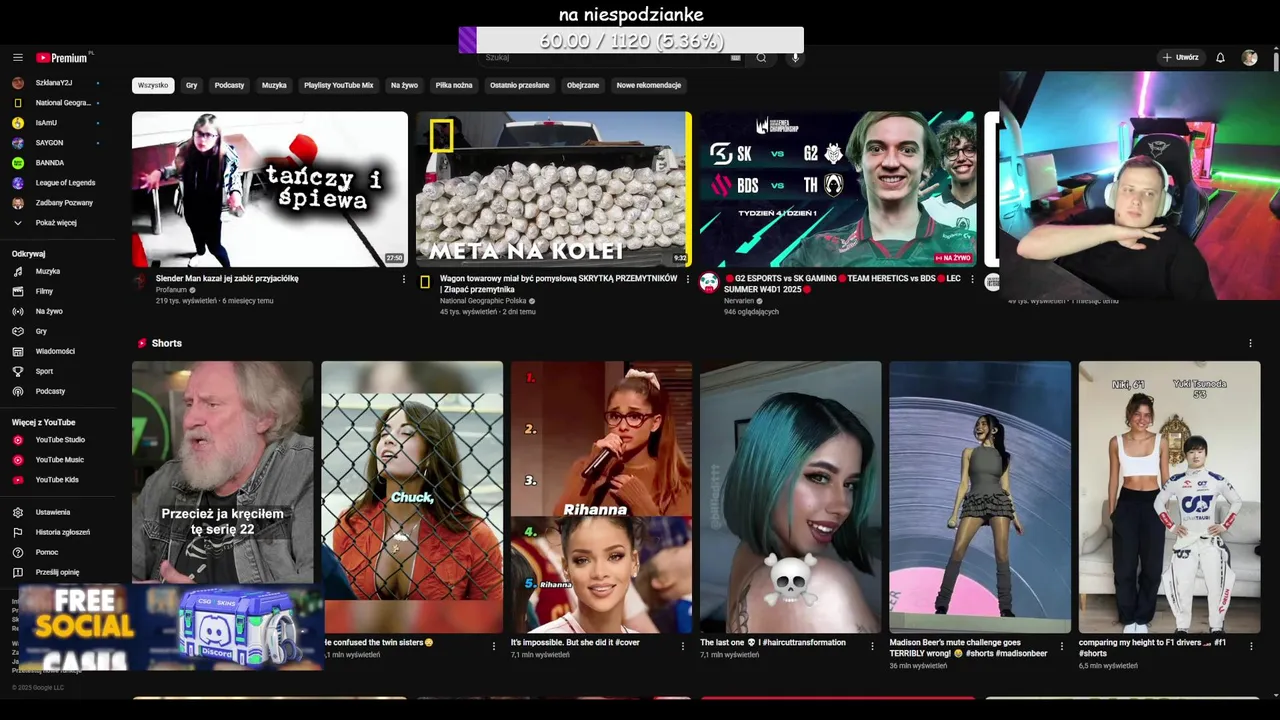Open G2 Esports vs SK Gaming live thumbnail
Image resolution: width=1280 pixels, height=720 pixels.
[838, 189]
